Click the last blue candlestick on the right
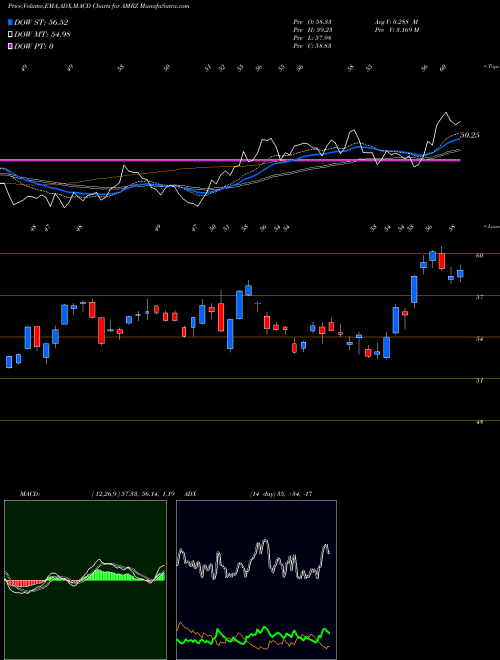Viewport: 500px width, 660px height. pyautogui.click(x=460, y=274)
